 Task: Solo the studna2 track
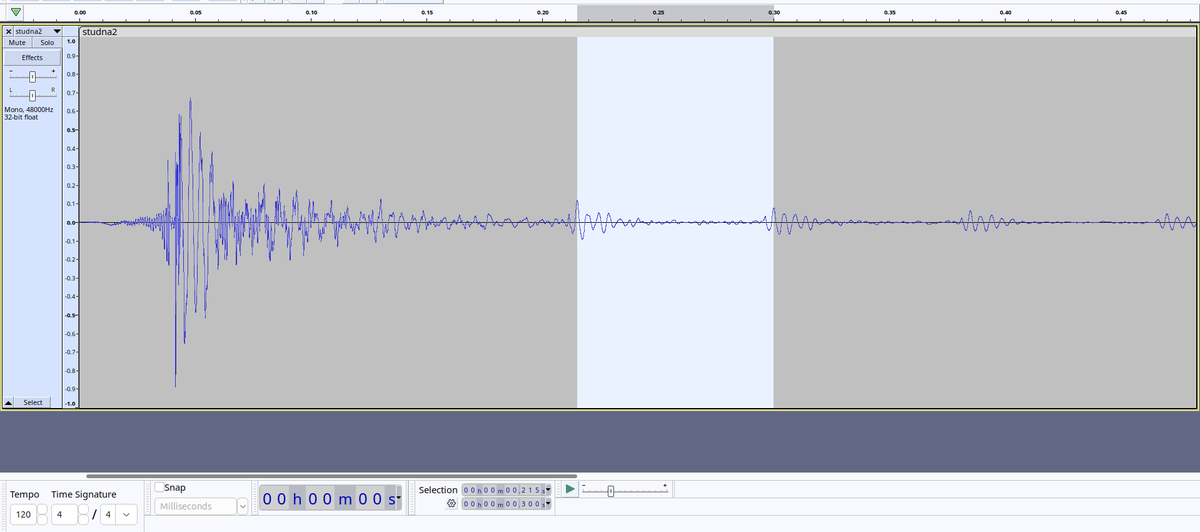(47, 43)
